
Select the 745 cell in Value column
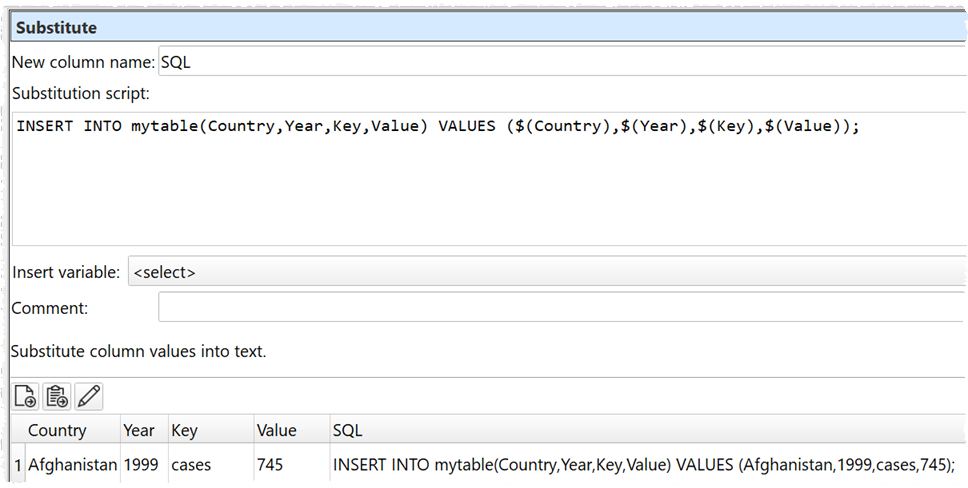[270, 465]
